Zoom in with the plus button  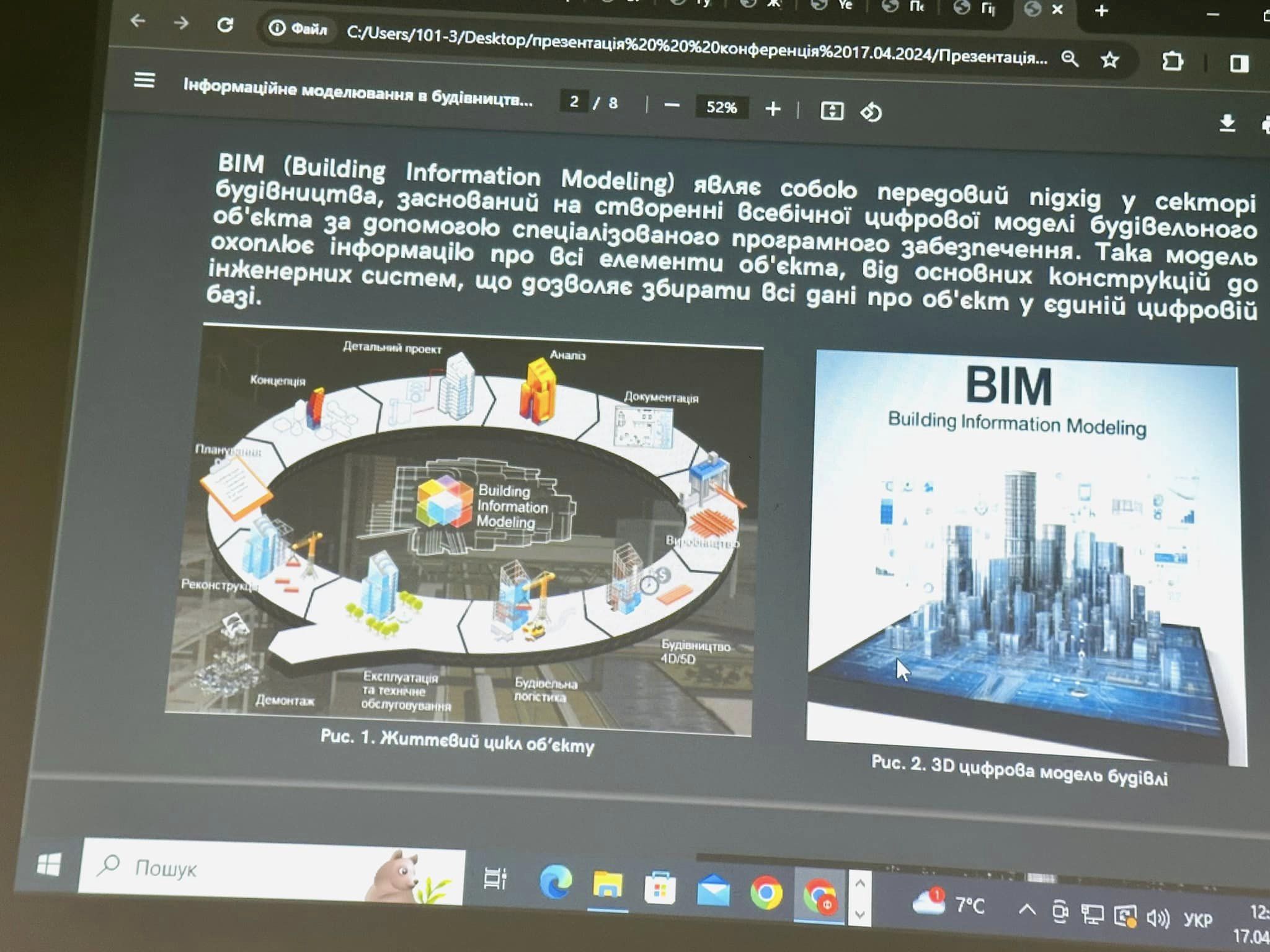pos(773,109)
